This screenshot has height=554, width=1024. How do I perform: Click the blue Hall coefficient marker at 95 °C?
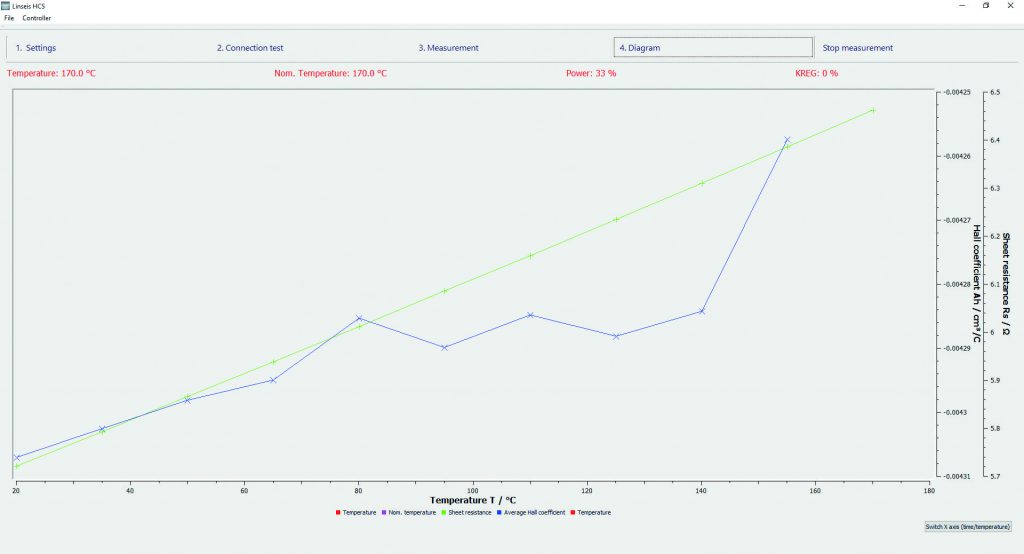(444, 347)
